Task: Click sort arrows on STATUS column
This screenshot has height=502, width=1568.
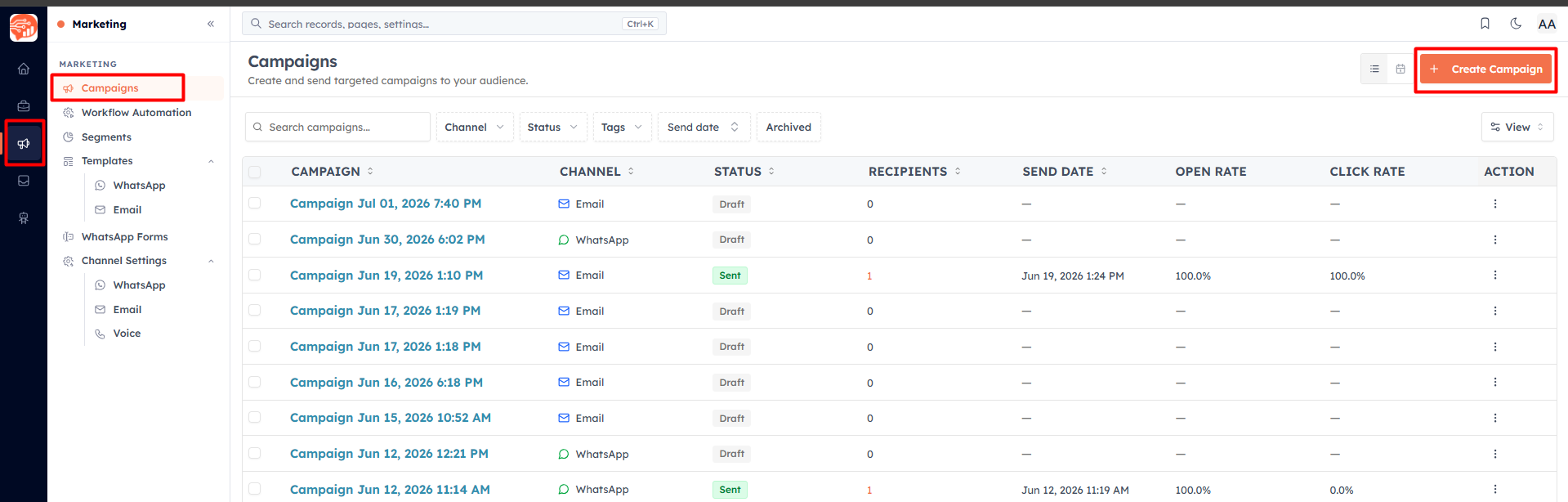Action: pyautogui.click(x=771, y=171)
